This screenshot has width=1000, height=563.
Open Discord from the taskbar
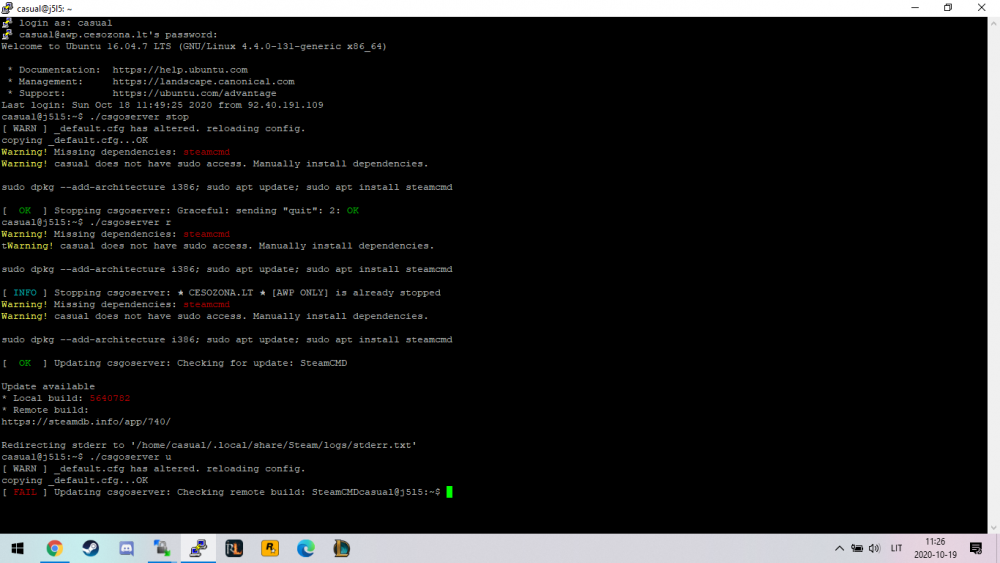[x=126, y=548]
